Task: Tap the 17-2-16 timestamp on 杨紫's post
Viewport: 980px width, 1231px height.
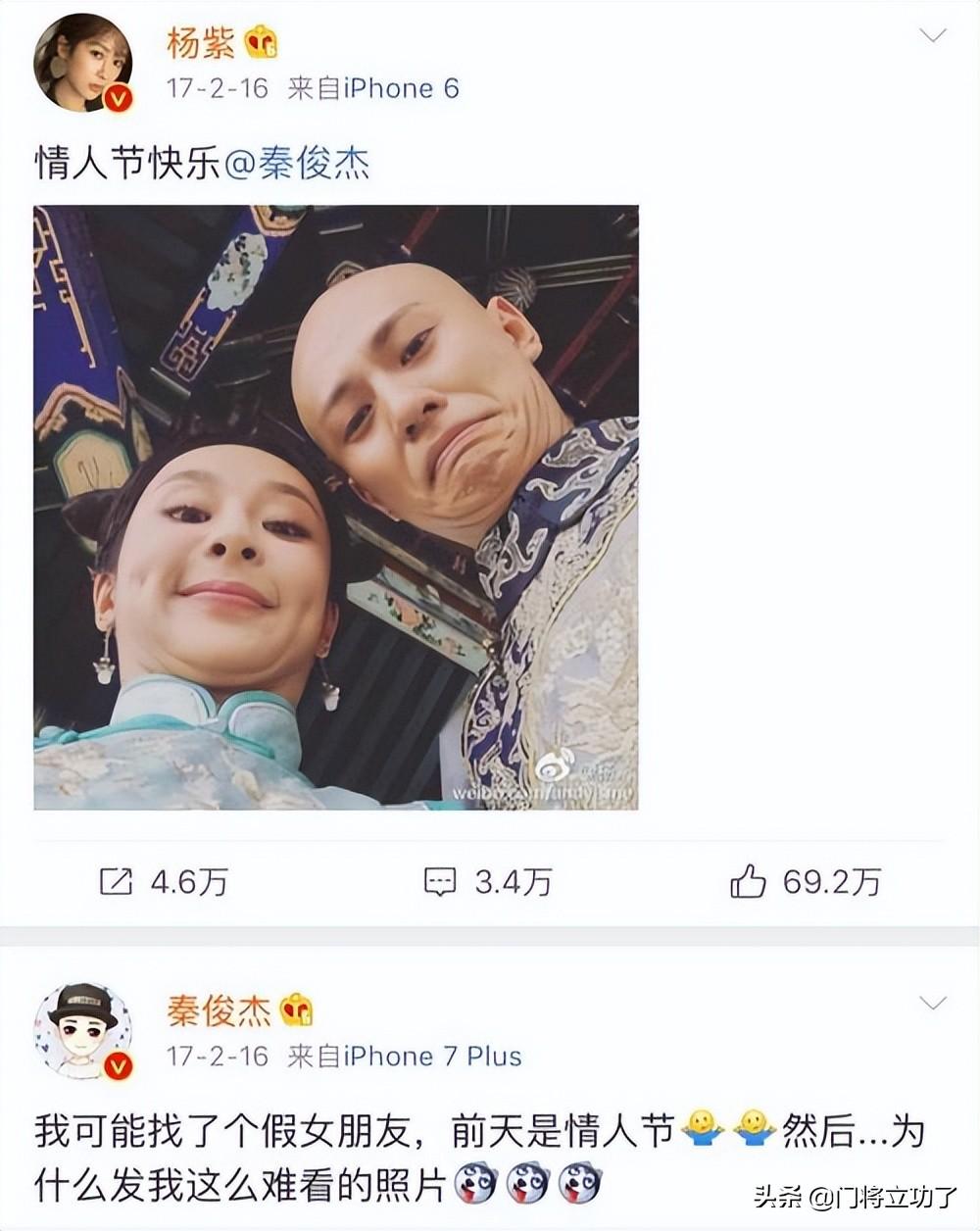Action: tap(218, 89)
